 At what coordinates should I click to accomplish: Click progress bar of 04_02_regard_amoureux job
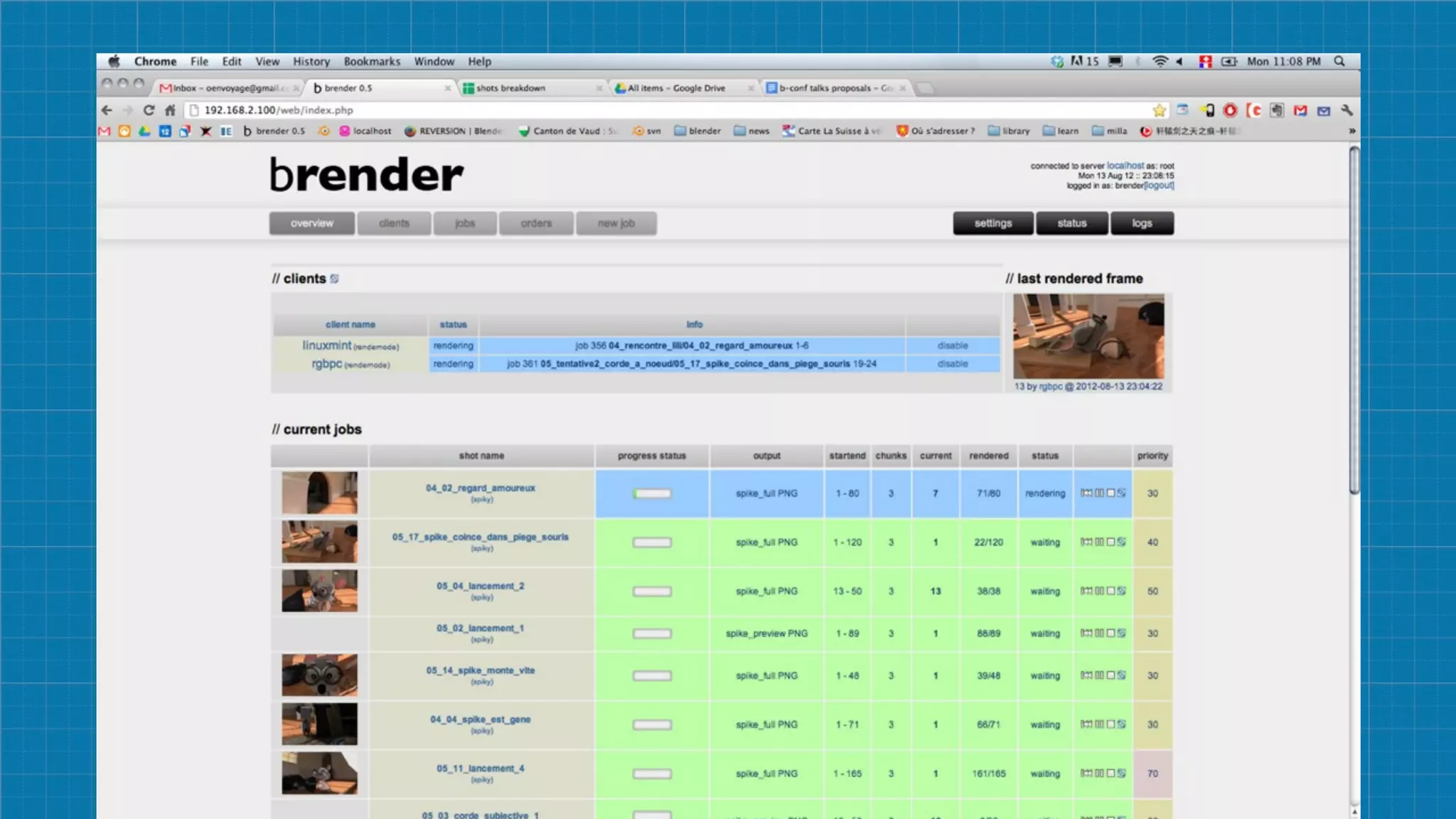[x=652, y=493]
